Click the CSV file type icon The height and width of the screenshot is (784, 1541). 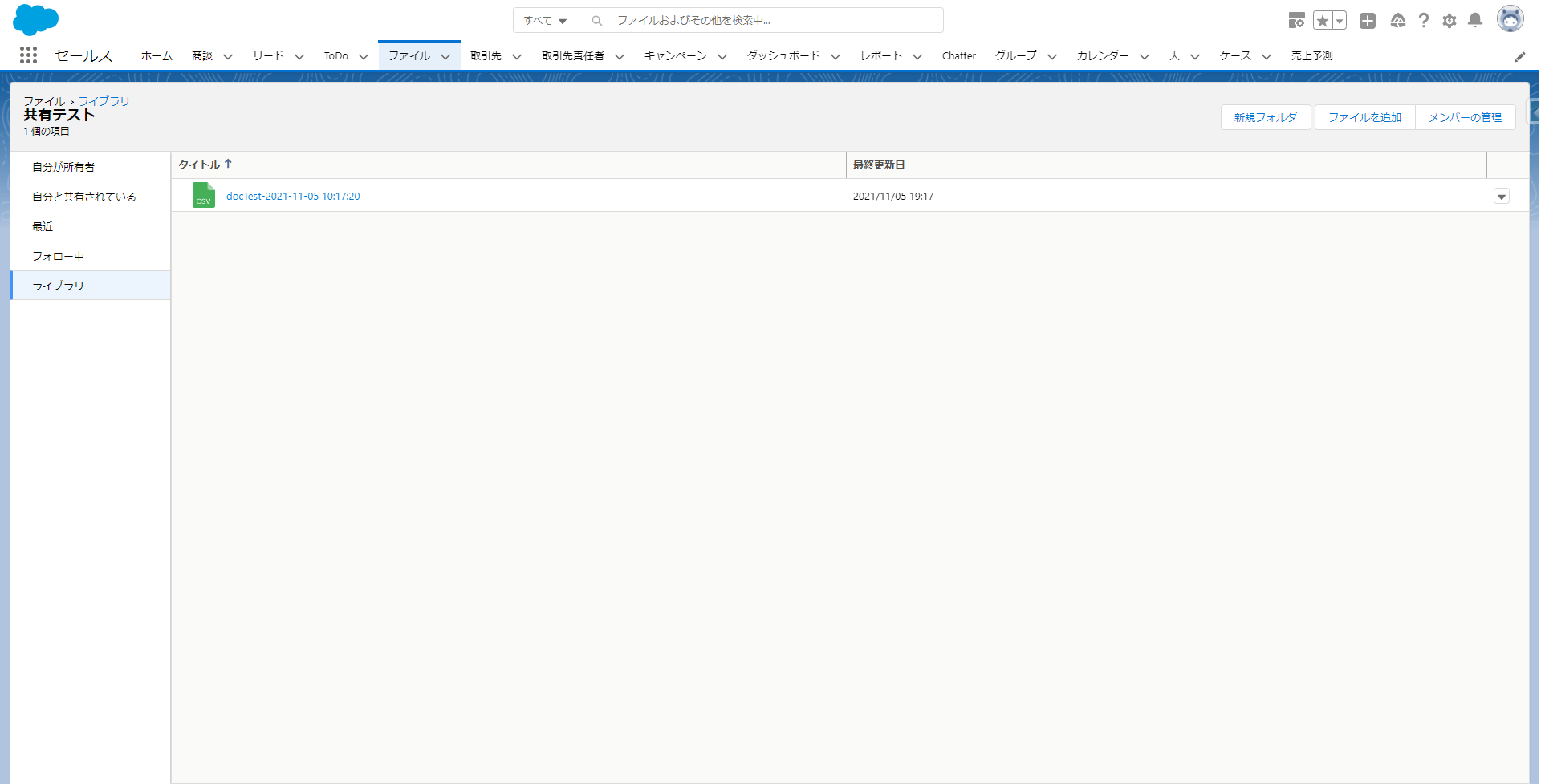(x=203, y=195)
